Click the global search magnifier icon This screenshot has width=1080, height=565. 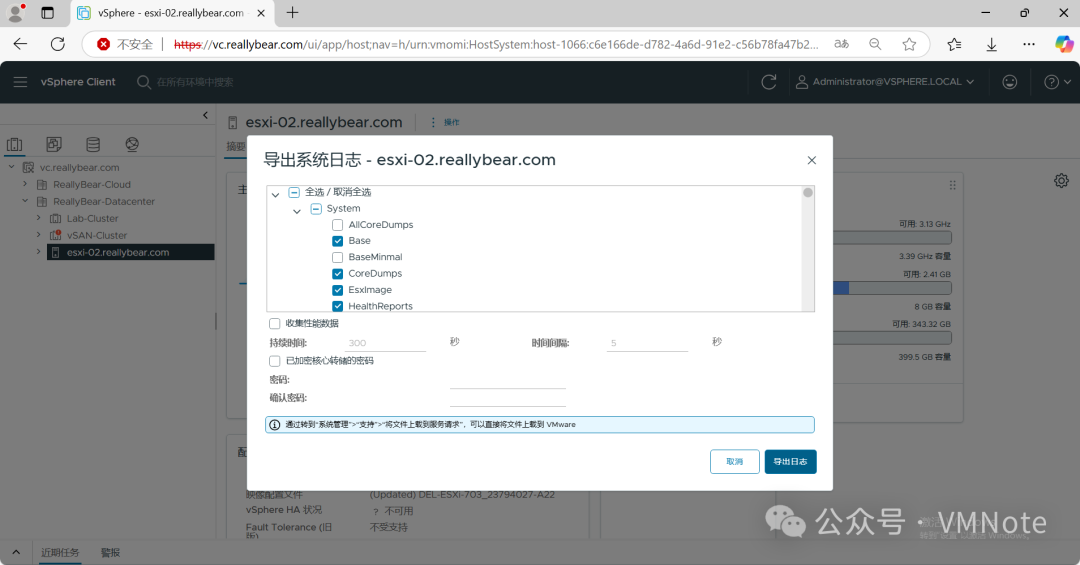click(x=143, y=82)
